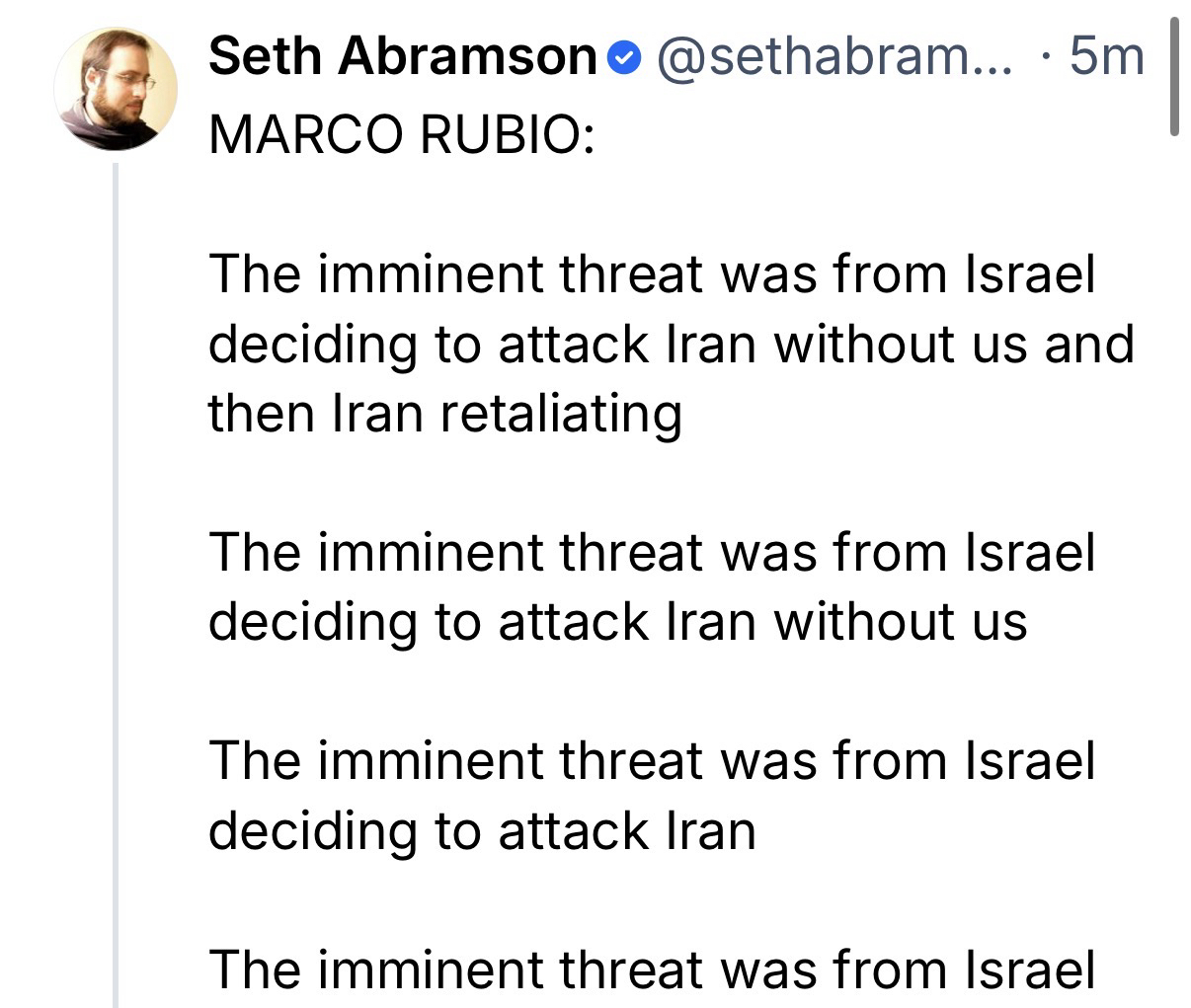
Task: Open the @sethabram... handle link
Action: tap(834, 57)
